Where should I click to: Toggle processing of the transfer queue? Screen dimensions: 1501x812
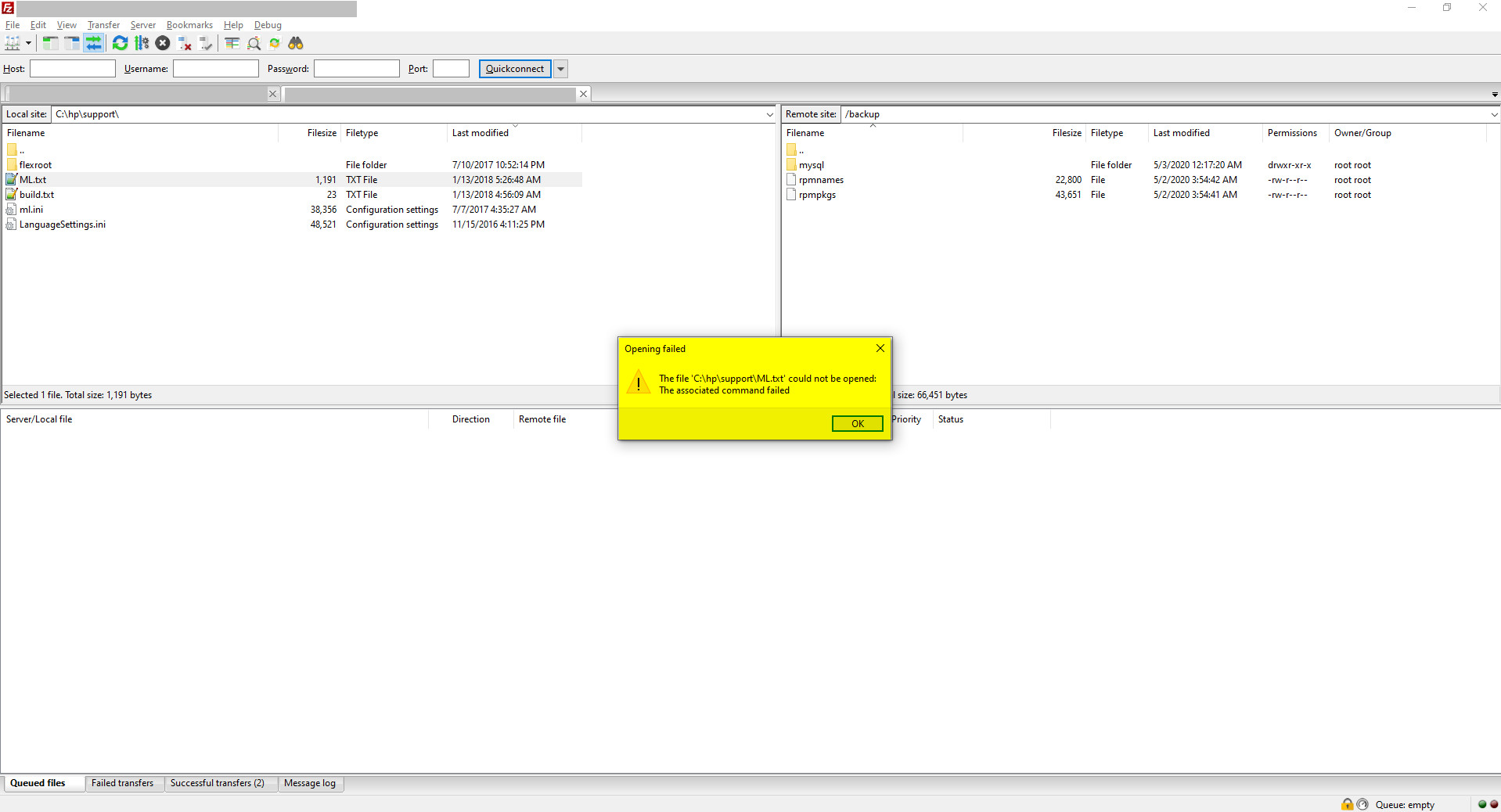(x=142, y=44)
